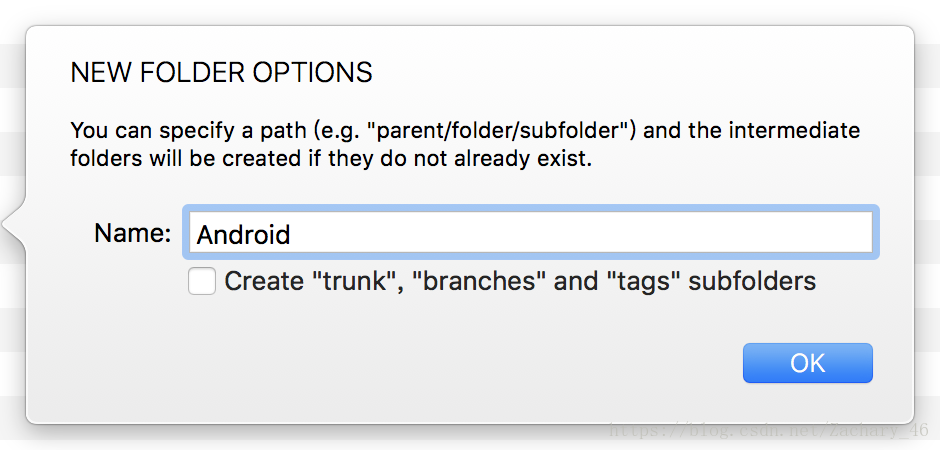Click the word Android in the Name field
This screenshot has height=450, width=940.
tap(243, 234)
